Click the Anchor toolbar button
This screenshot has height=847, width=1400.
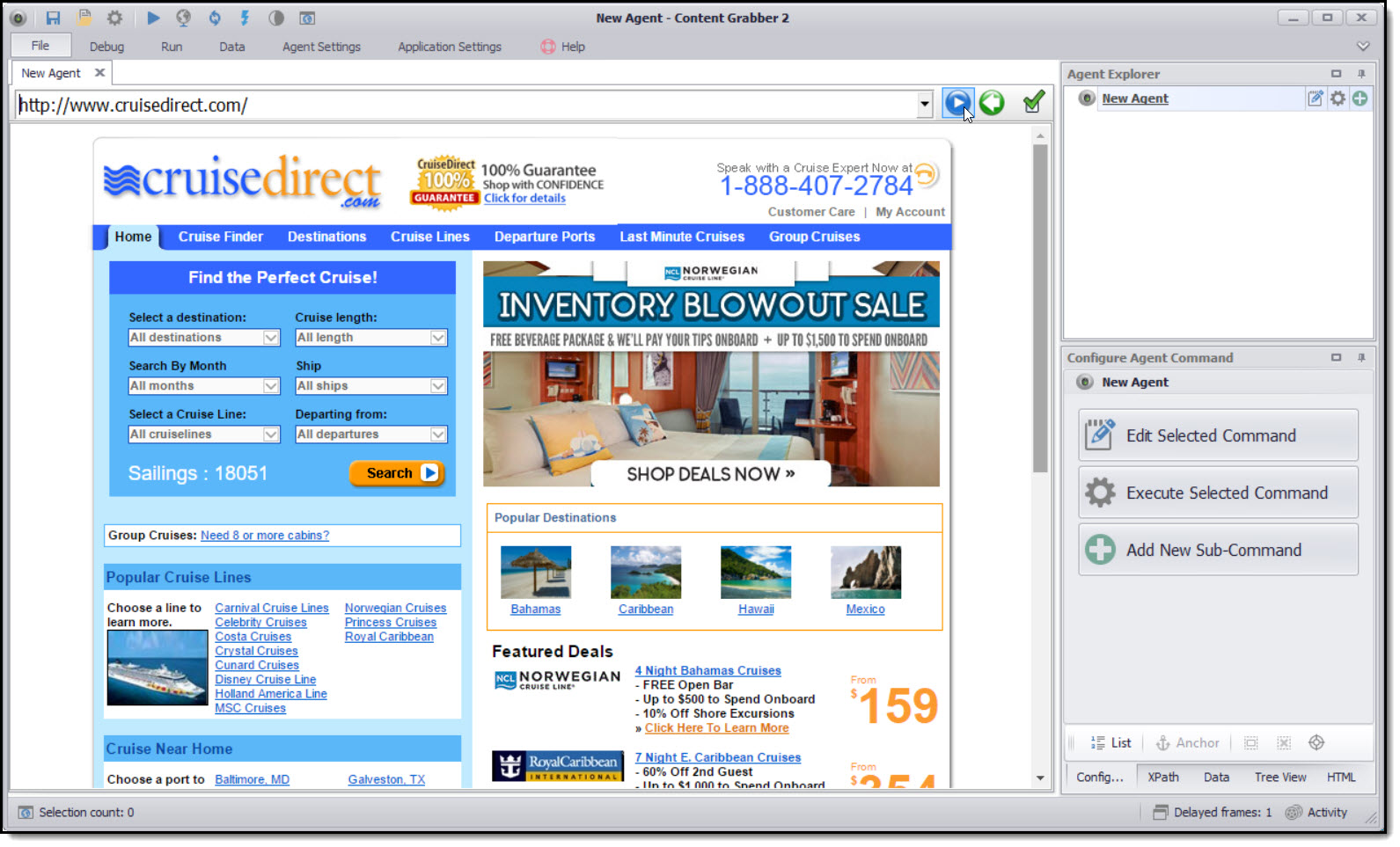[1187, 742]
